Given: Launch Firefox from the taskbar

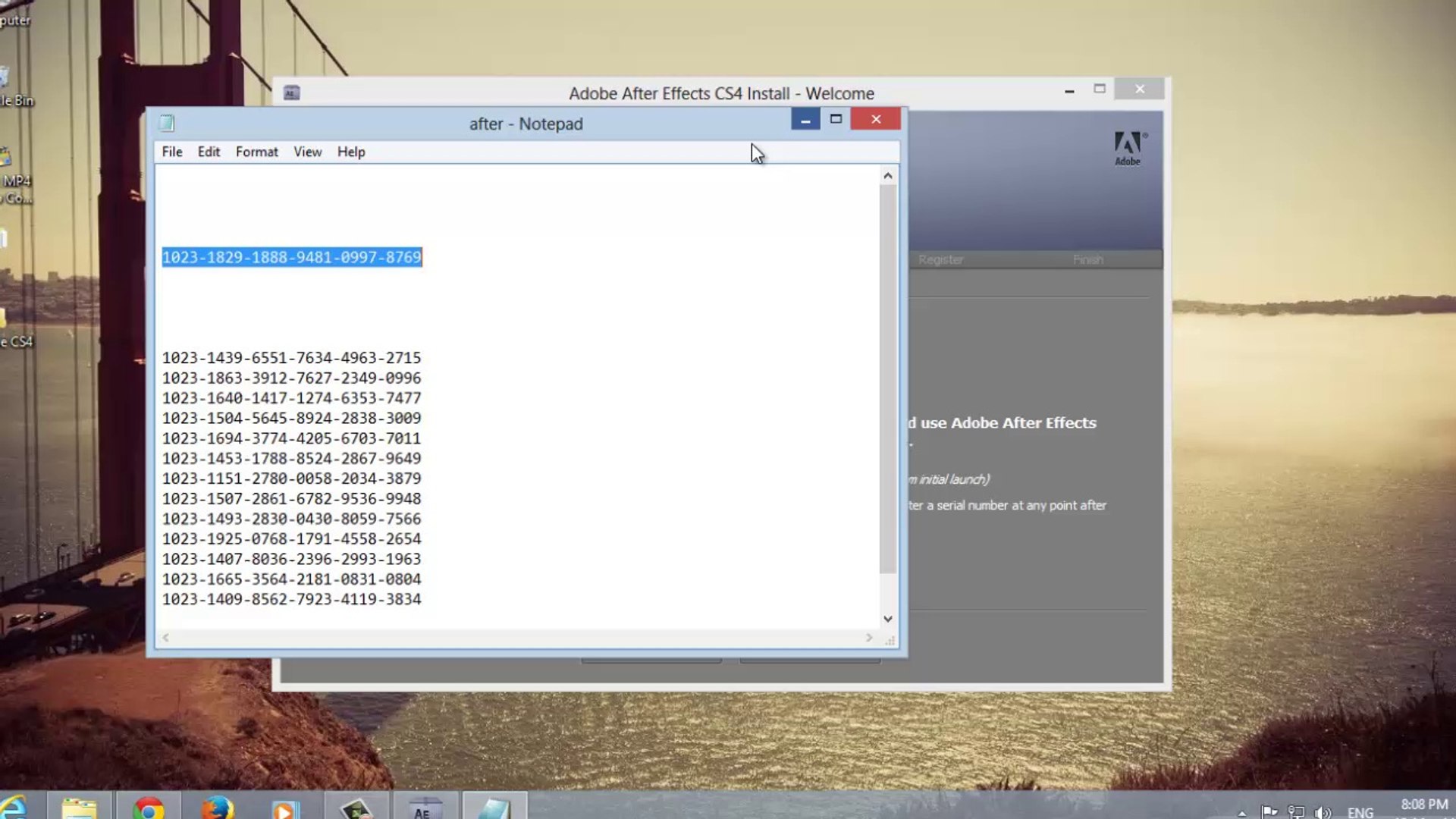Looking at the screenshot, I should [x=217, y=808].
